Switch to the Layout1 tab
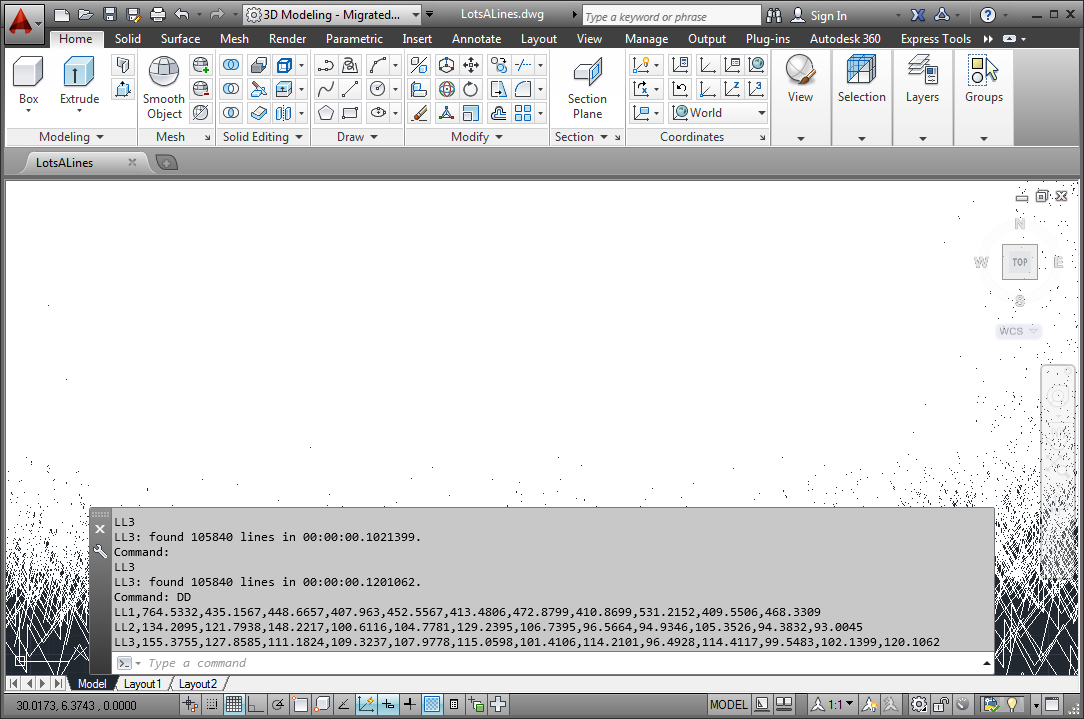Image resolution: width=1084 pixels, height=719 pixels. point(142,684)
